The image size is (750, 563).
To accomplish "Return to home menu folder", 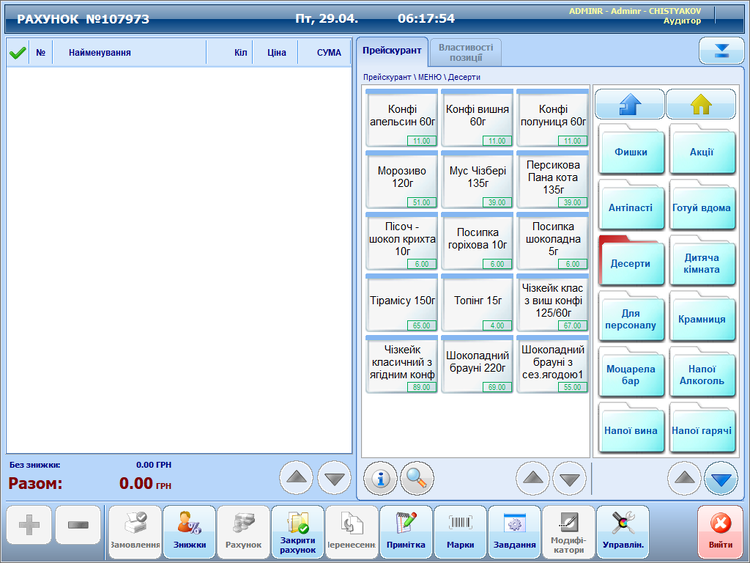I will point(700,104).
